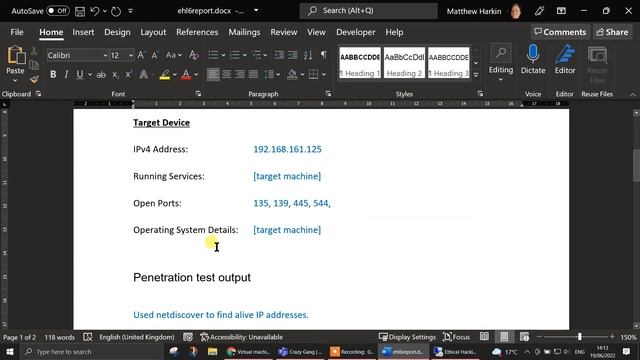Click Decrease Indent icon
640x360 pixels.
pyautogui.click(x=279, y=55)
